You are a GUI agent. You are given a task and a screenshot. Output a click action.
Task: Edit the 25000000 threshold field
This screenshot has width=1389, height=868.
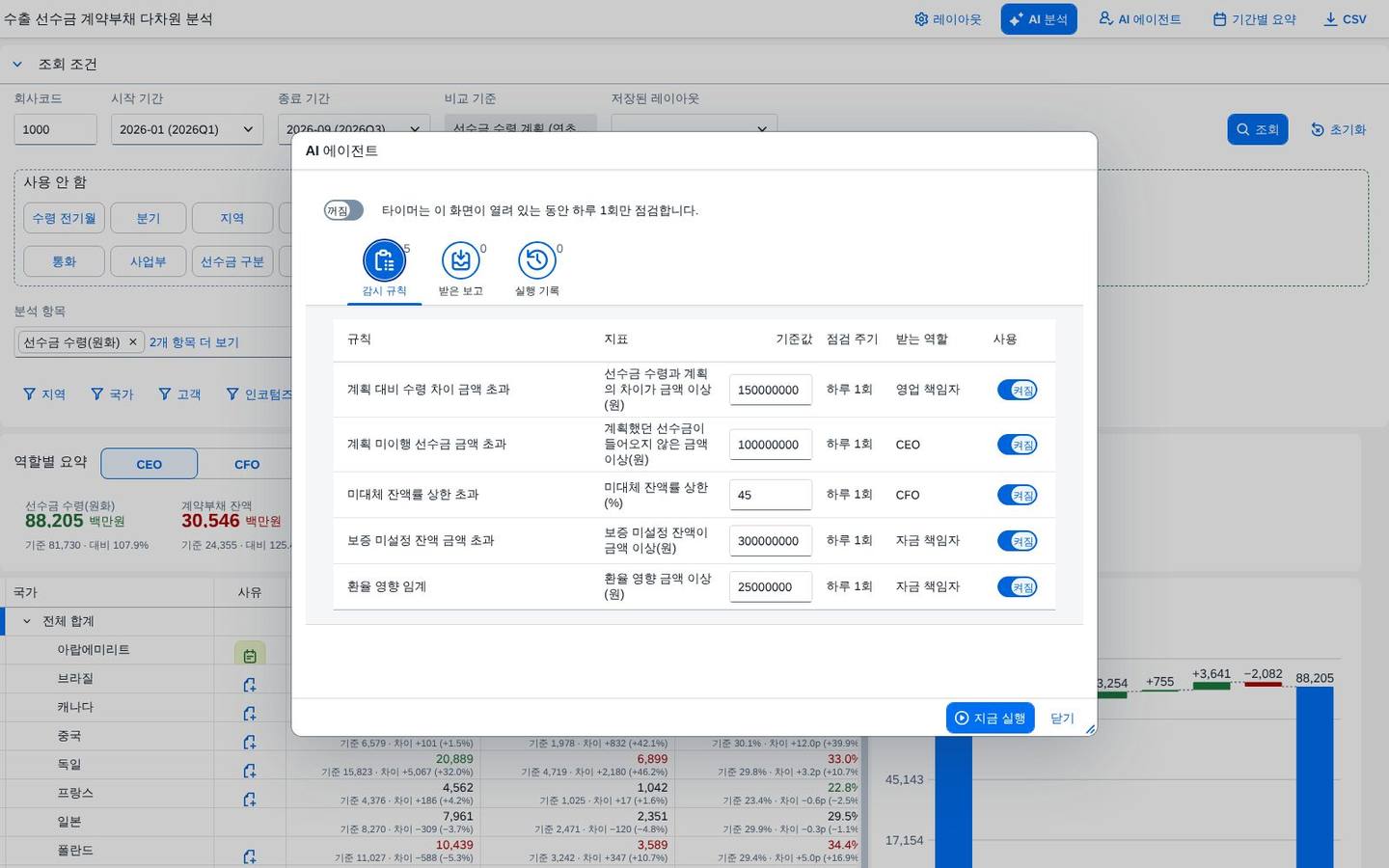(771, 586)
